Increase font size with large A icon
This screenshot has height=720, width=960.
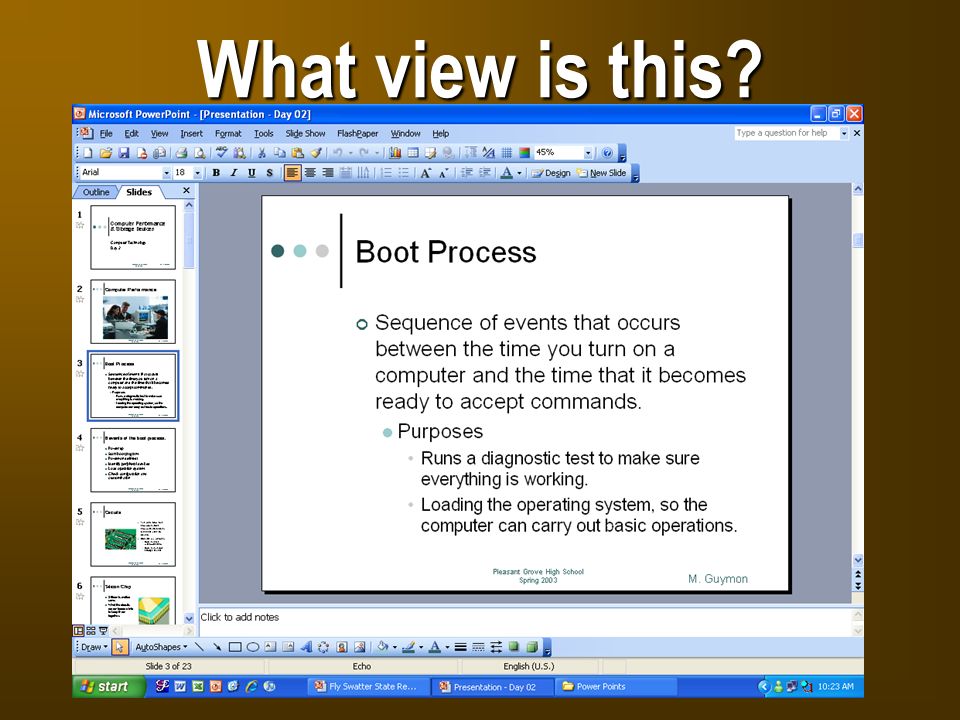tap(426, 173)
